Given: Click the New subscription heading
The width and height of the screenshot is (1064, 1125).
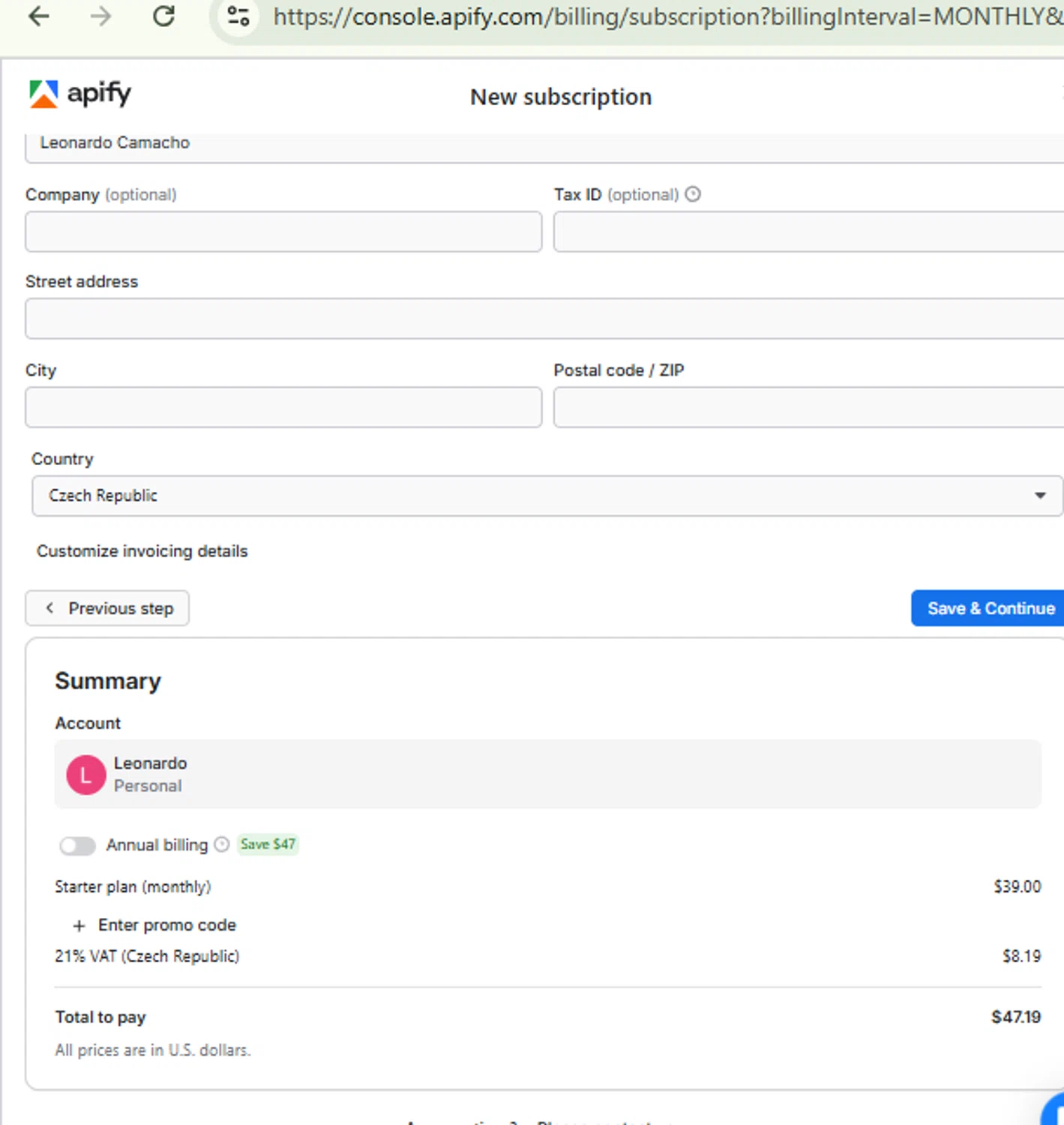Looking at the screenshot, I should tap(561, 97).
